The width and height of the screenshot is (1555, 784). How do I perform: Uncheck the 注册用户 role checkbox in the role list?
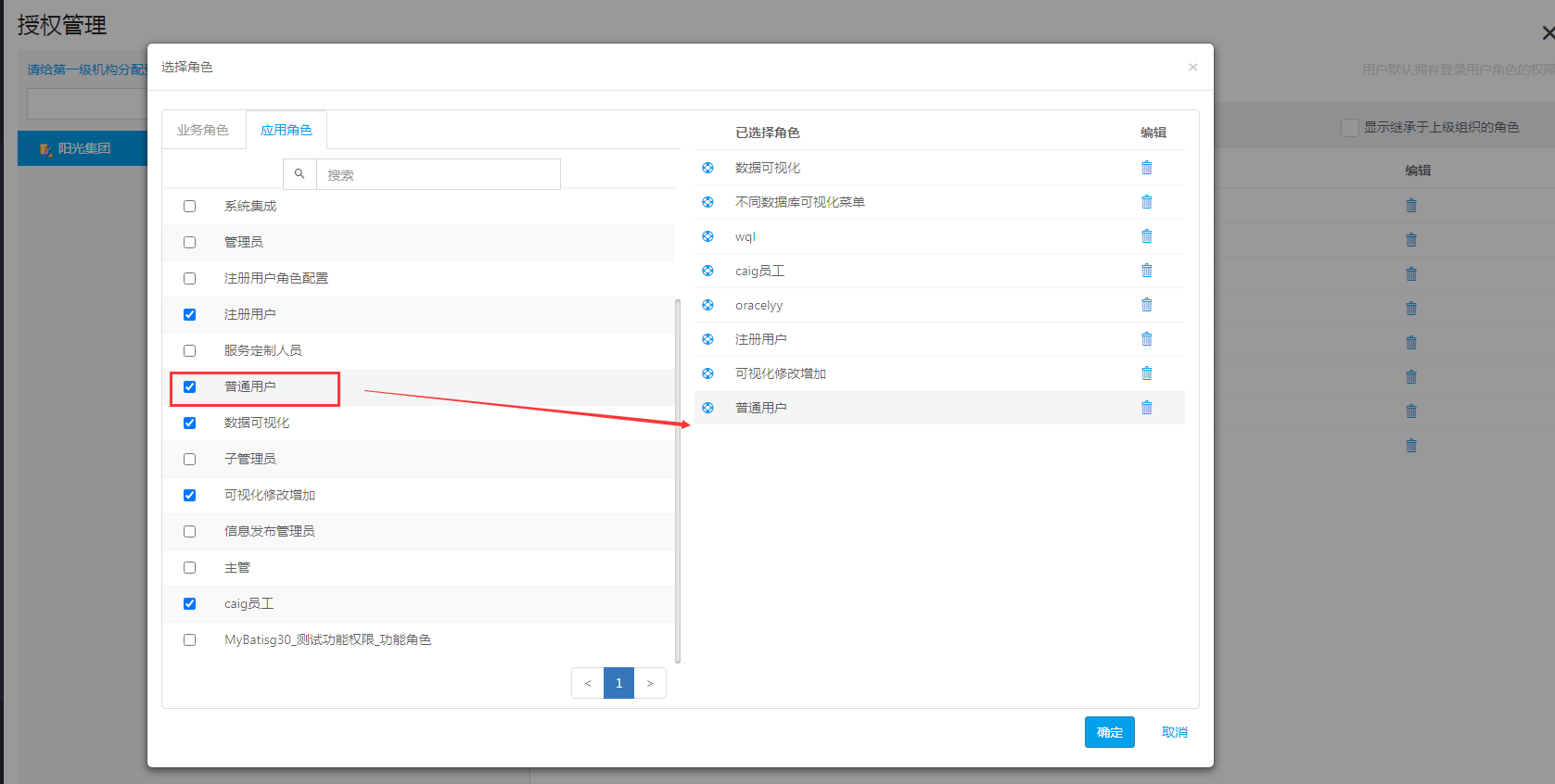click(x=189, y=314)
